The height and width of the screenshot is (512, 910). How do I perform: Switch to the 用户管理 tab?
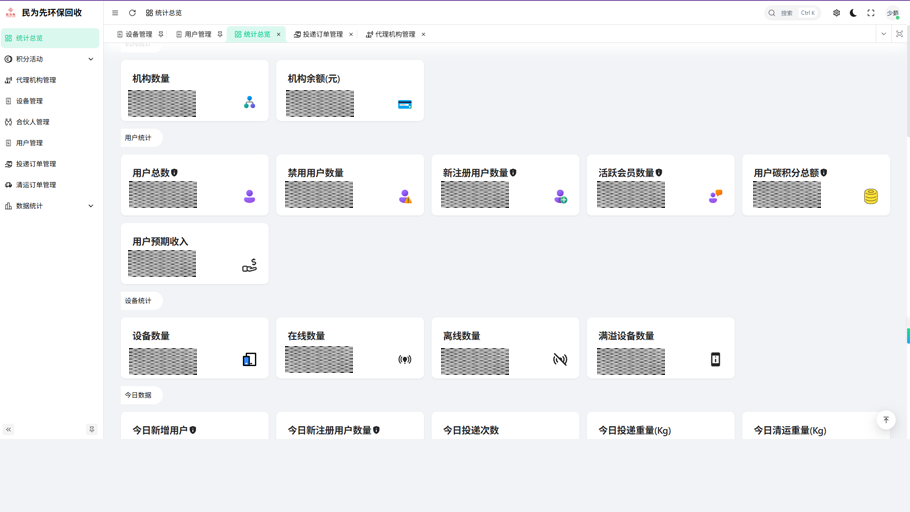click(194, 34)
